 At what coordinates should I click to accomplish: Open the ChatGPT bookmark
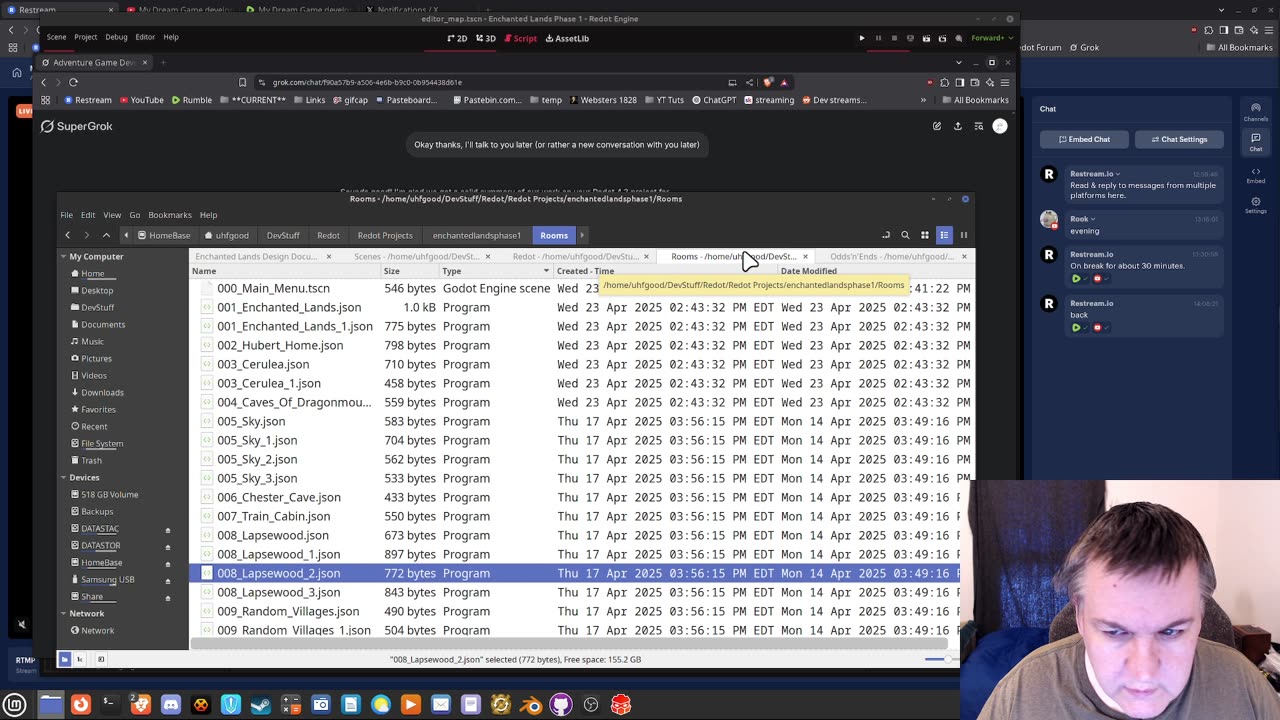coord(713,100)
